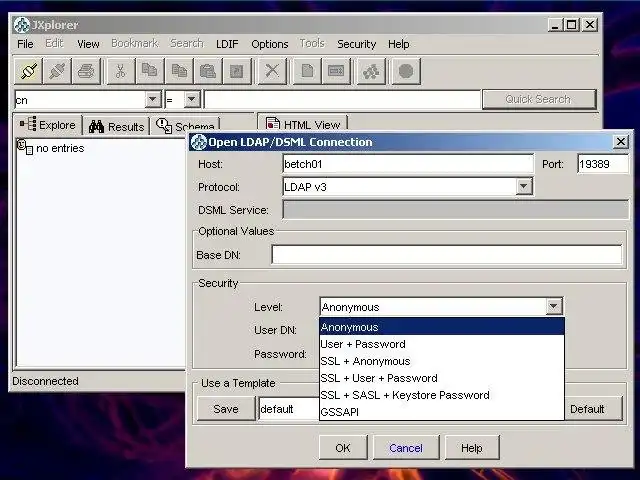Open the LDIF menu
The width and height of the screenshot is (640, 480).
(x=227, y=44)
